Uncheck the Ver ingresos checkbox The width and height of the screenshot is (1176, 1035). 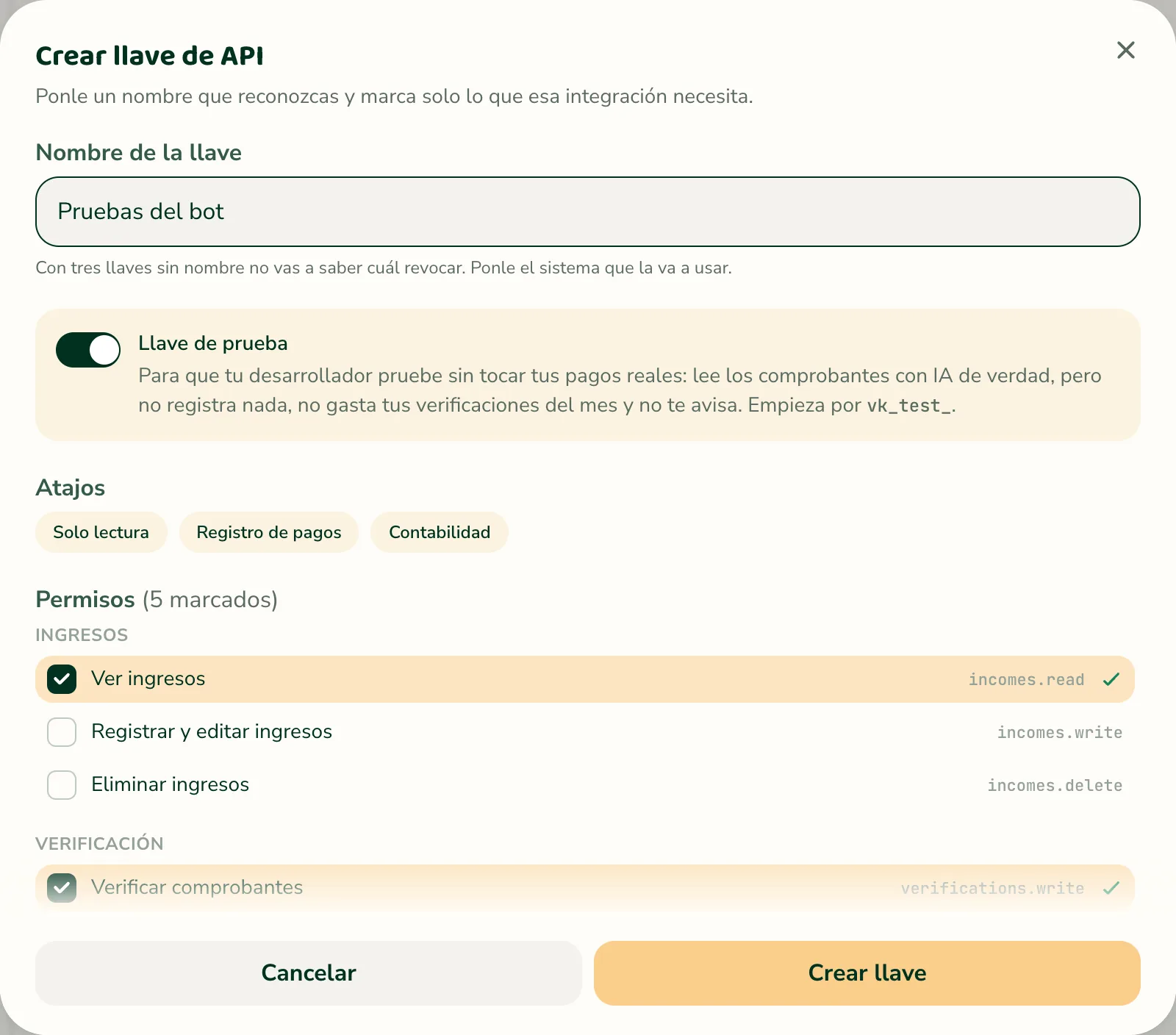click(62, 679)
